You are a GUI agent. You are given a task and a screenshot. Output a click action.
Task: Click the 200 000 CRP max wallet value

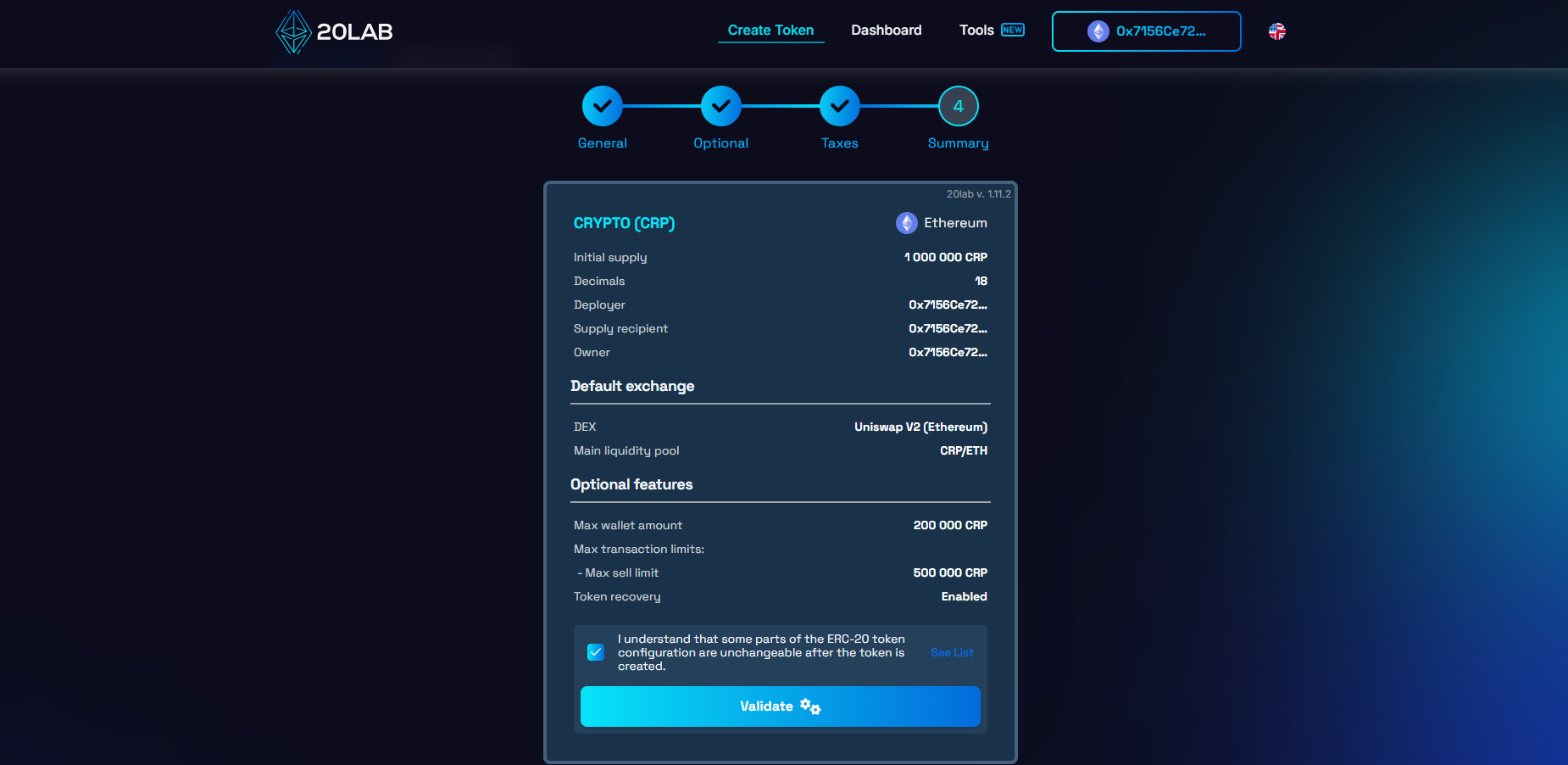[x=950, y=525]
